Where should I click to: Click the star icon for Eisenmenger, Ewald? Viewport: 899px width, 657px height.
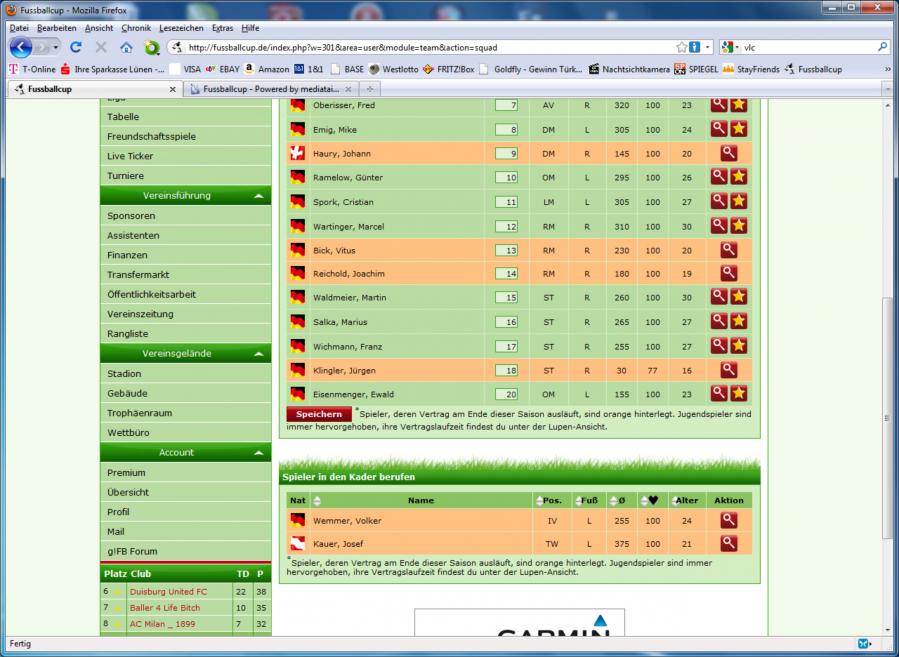click(x=739, y=393)
